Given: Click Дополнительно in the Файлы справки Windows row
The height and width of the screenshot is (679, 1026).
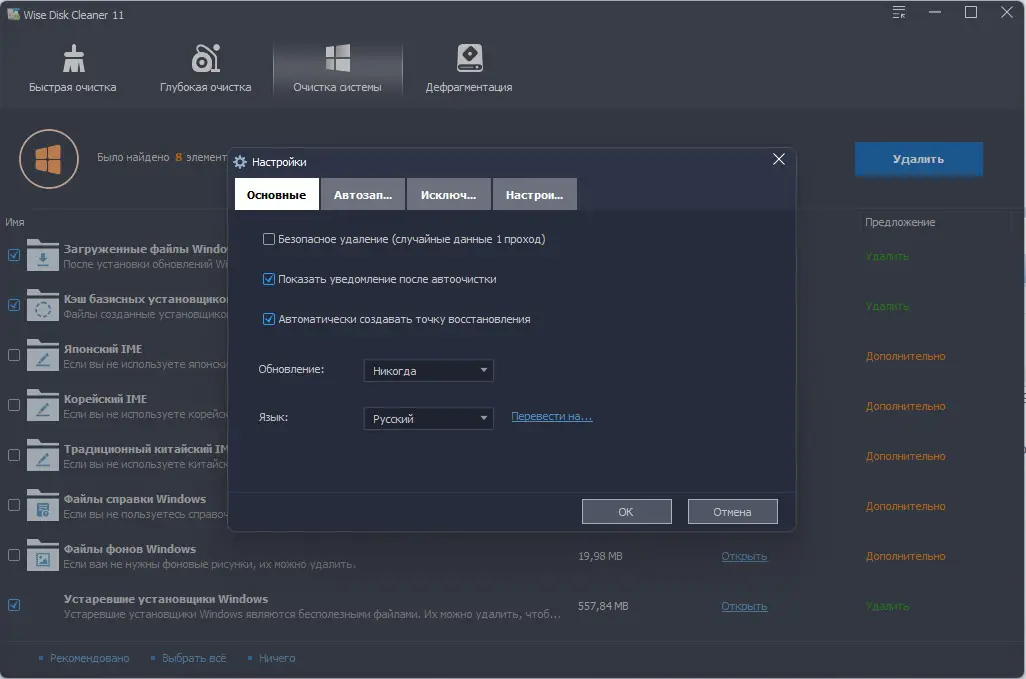Looking at the screenshot, I should 906,506.
